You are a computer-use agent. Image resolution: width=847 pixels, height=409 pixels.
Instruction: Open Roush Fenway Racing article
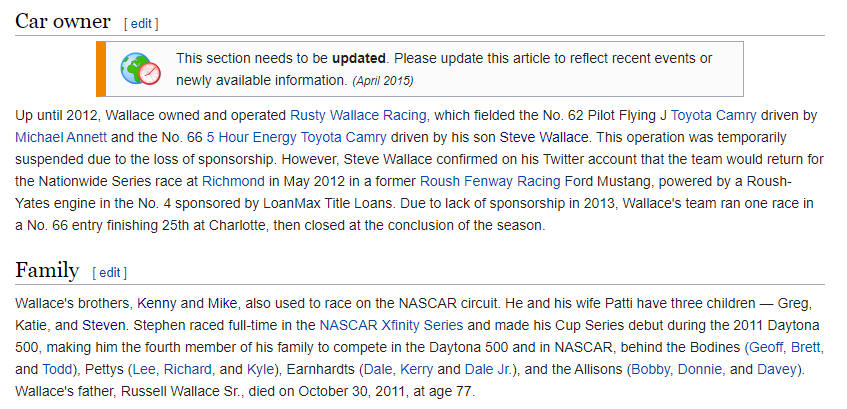click(x=490, y=181)
